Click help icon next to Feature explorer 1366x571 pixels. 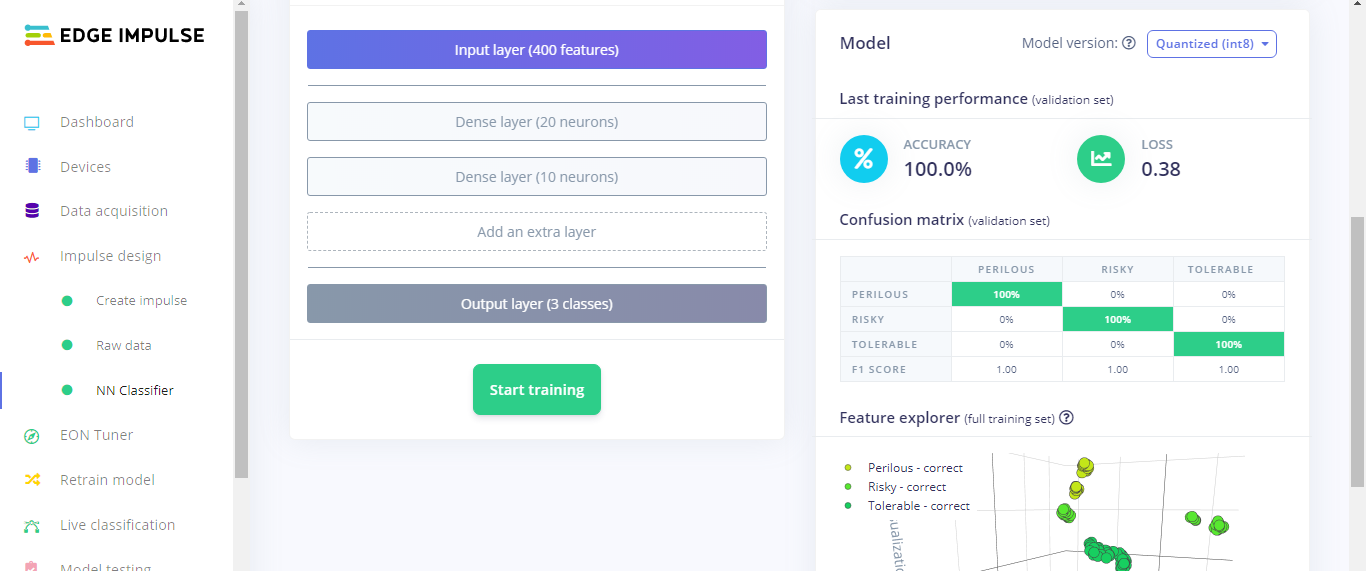click(x=1067, y=418)
